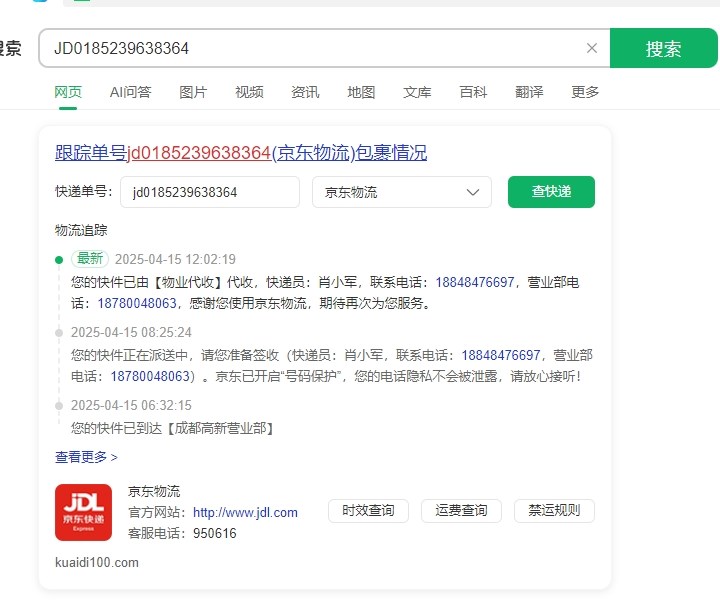Click the 禁运规则 button
The image size is (720, 602).
tap(554, 511)
